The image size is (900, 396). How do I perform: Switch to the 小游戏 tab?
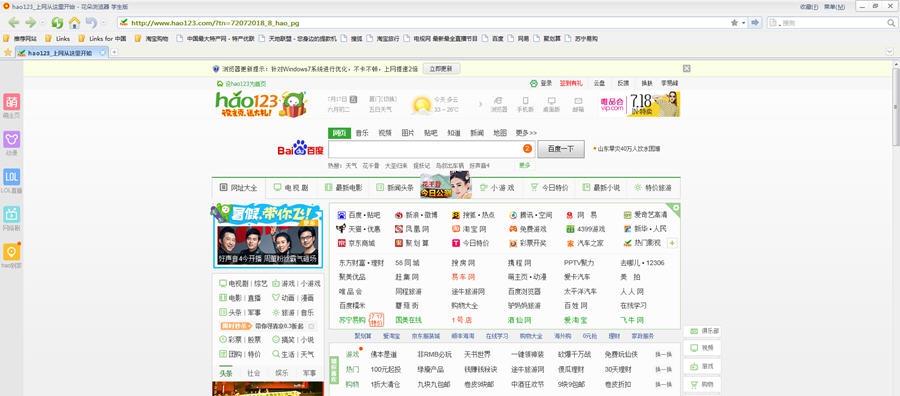[x=497, y=188]
